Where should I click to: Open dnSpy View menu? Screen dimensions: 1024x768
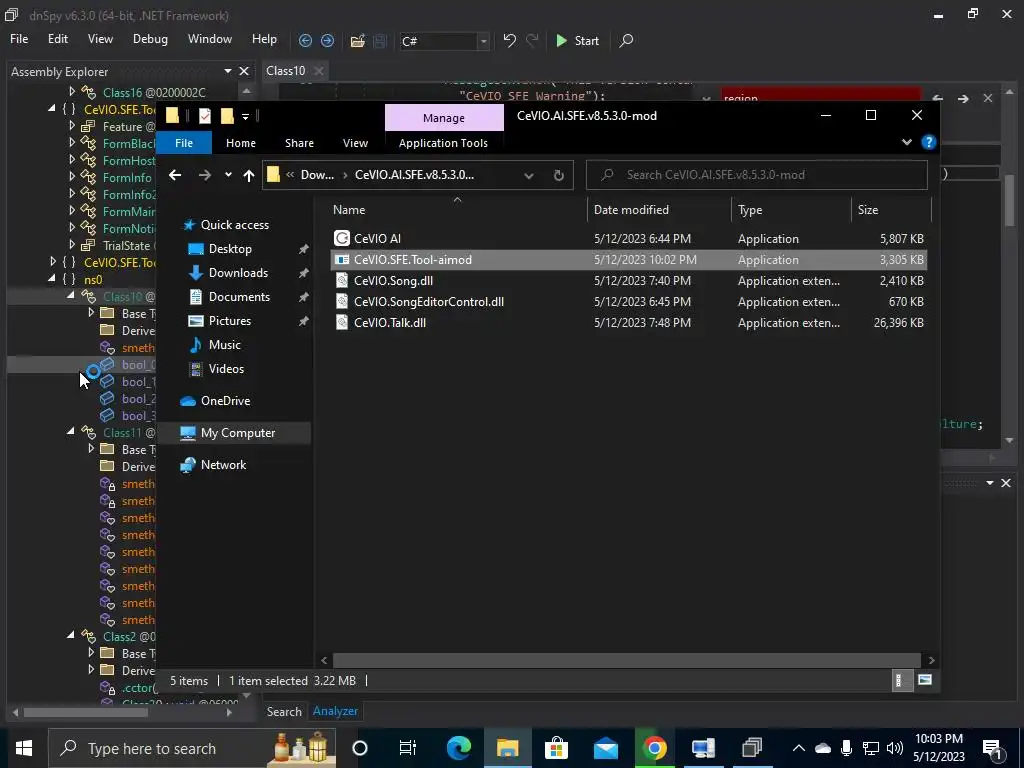[x=100, y=39]
